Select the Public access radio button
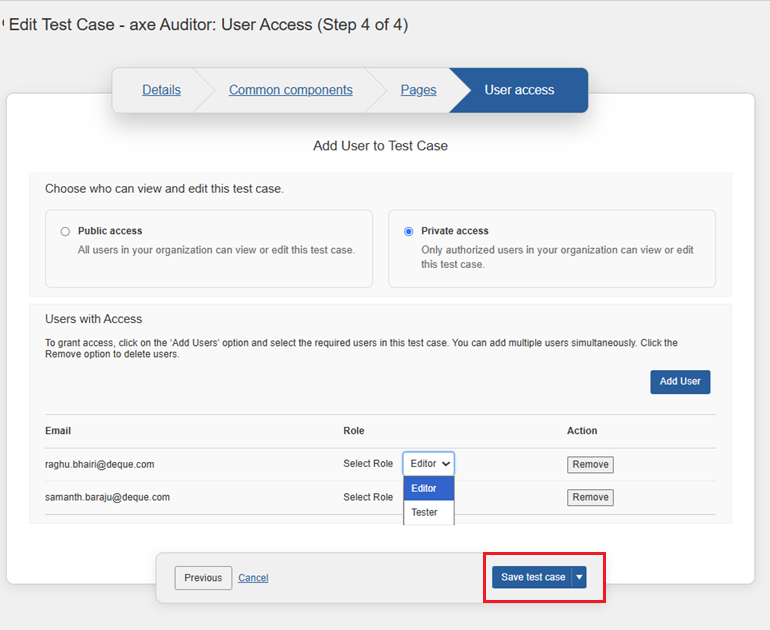The width and height of the screenshot is (770, 630). point(65,231)
